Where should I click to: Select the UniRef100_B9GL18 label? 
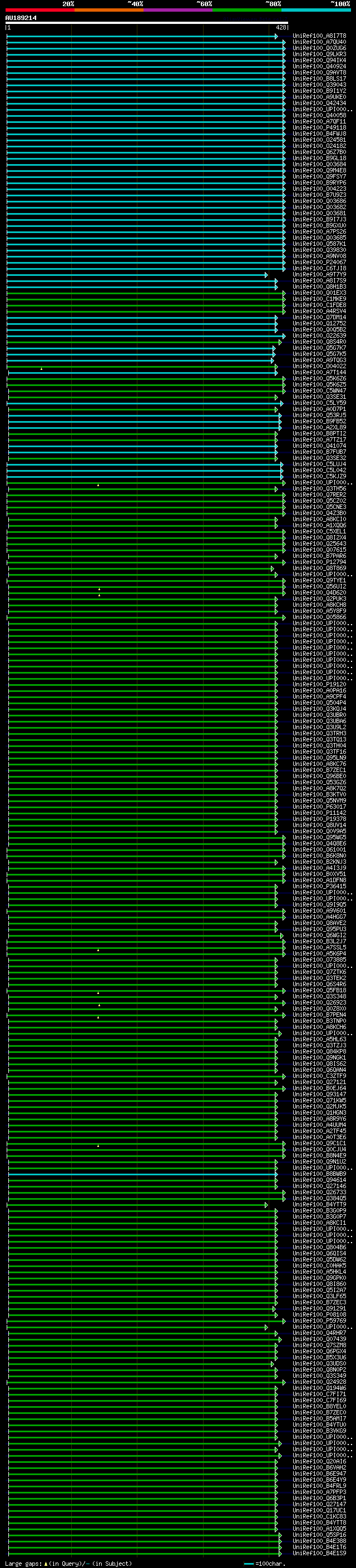pyautogui.click(x=319, y=159)
